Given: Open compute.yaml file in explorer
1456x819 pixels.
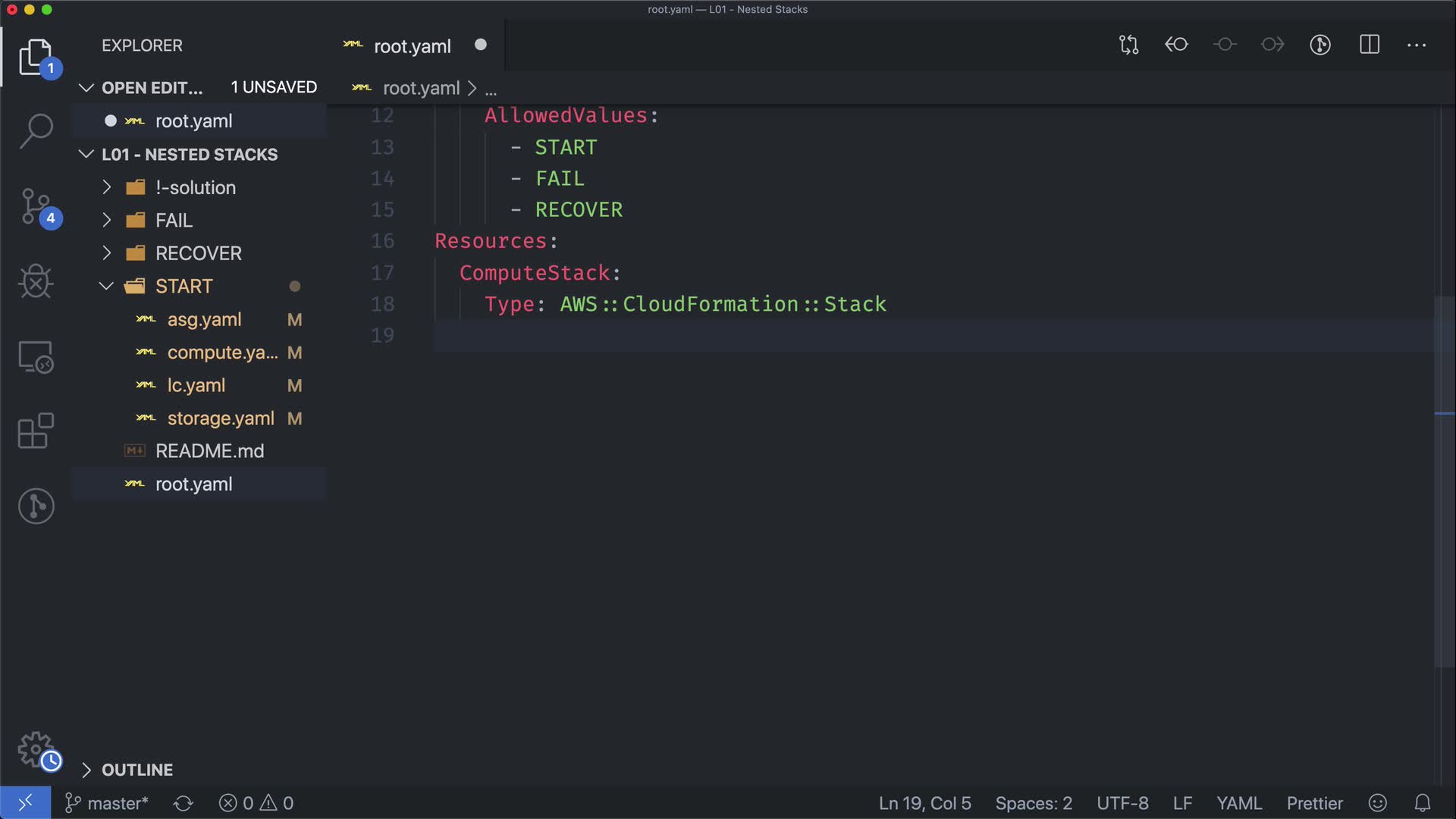Looking at the screenshot, I should (x=221, y=353).
